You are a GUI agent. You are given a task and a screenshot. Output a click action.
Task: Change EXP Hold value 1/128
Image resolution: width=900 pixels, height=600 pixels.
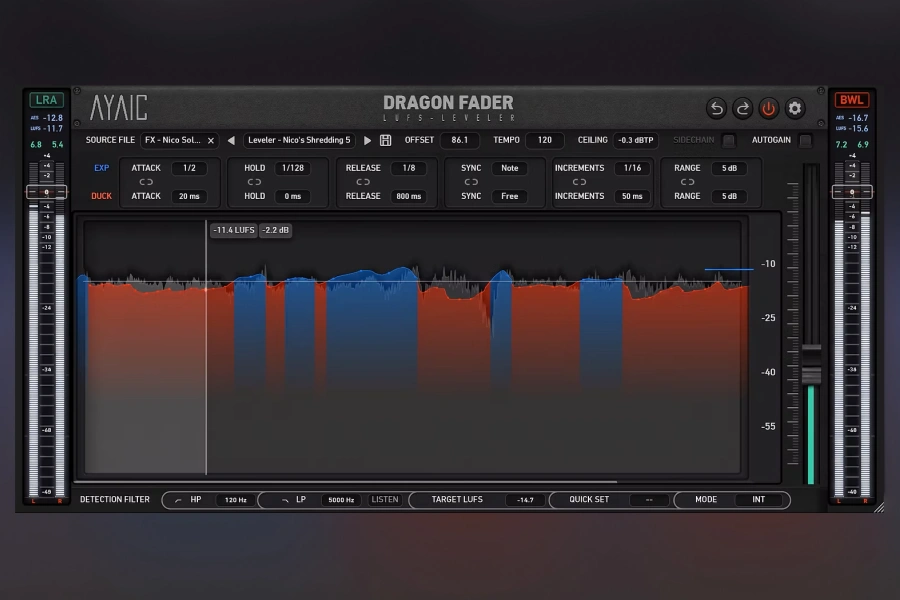pos(293,168)
